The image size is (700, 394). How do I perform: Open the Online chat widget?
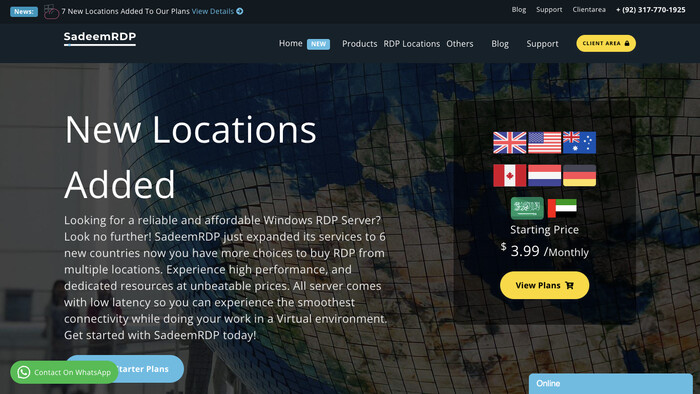611,384
